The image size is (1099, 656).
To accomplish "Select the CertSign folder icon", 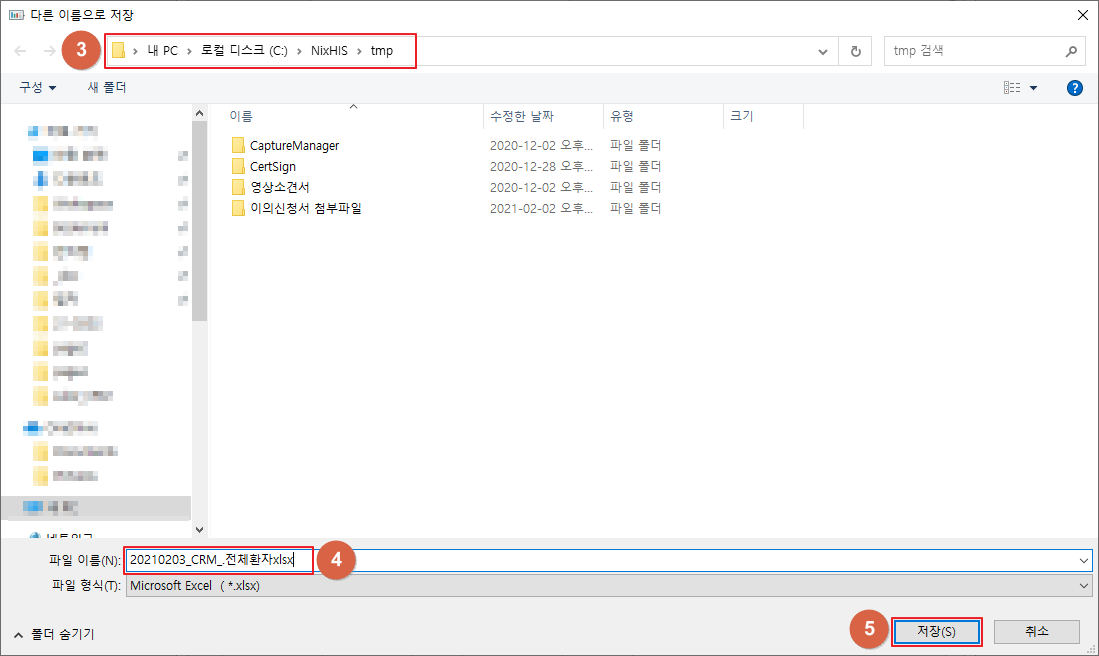I will (238, 167).
